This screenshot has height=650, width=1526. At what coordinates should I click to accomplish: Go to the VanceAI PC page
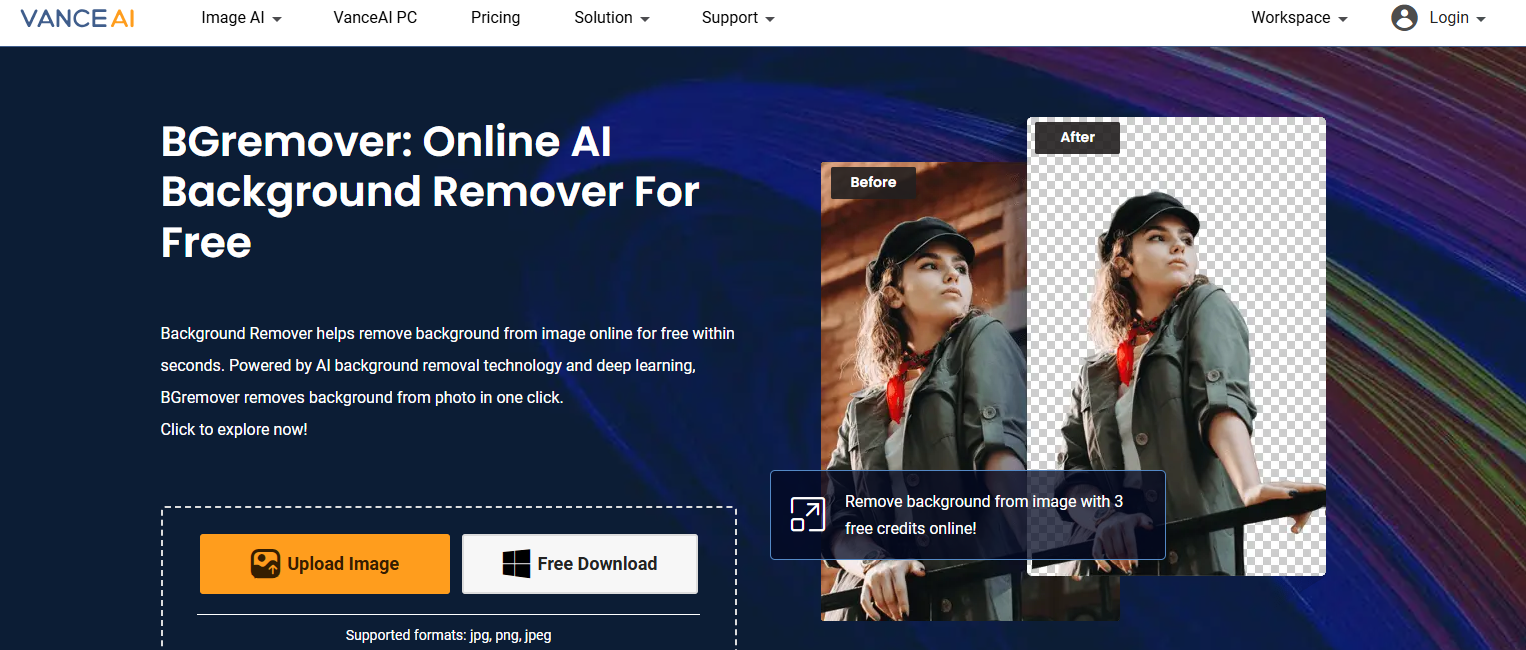pyautogui.click(x=375, y=18)
